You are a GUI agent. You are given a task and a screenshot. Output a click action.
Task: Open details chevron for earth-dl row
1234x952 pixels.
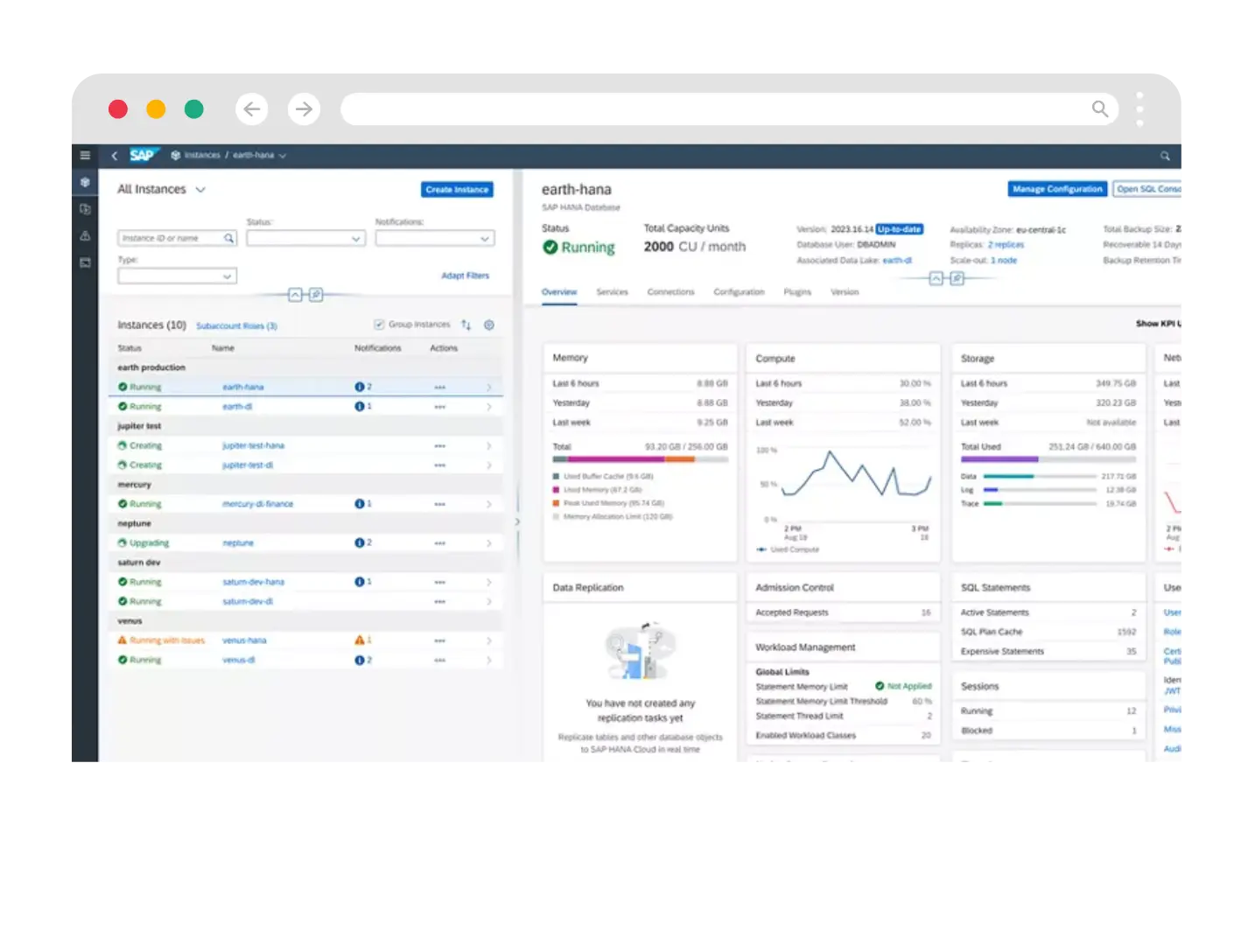coord(489,407)
